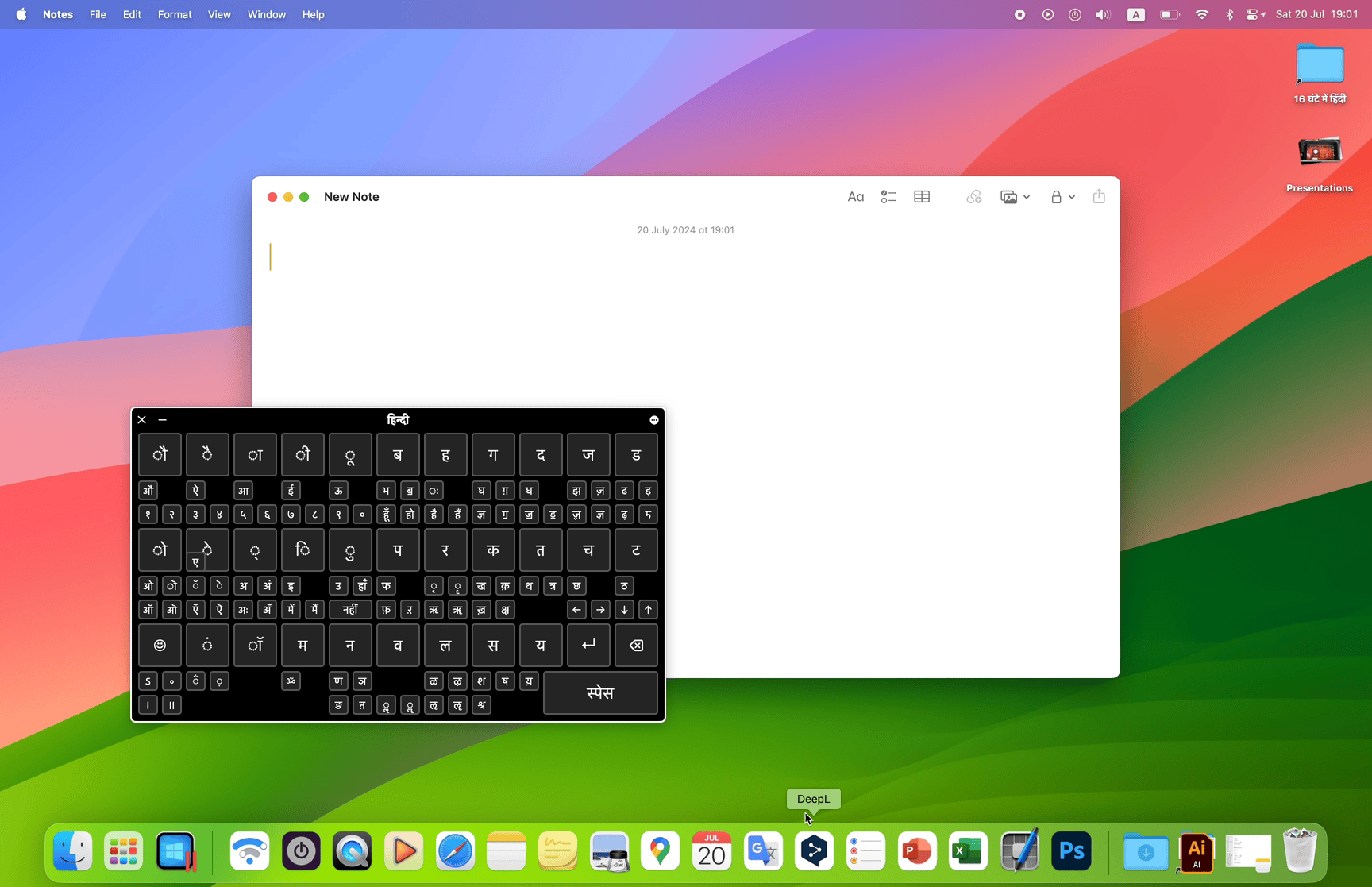Click the emoji key on Hindi keyboard

tap(160, 646)
